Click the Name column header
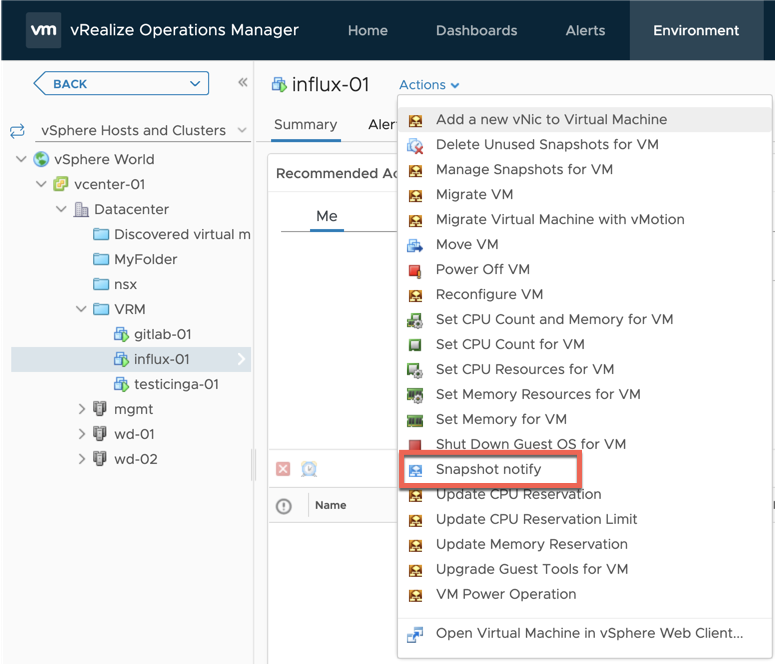Viewport: 775px width, 664px height. tap(331, 505)
